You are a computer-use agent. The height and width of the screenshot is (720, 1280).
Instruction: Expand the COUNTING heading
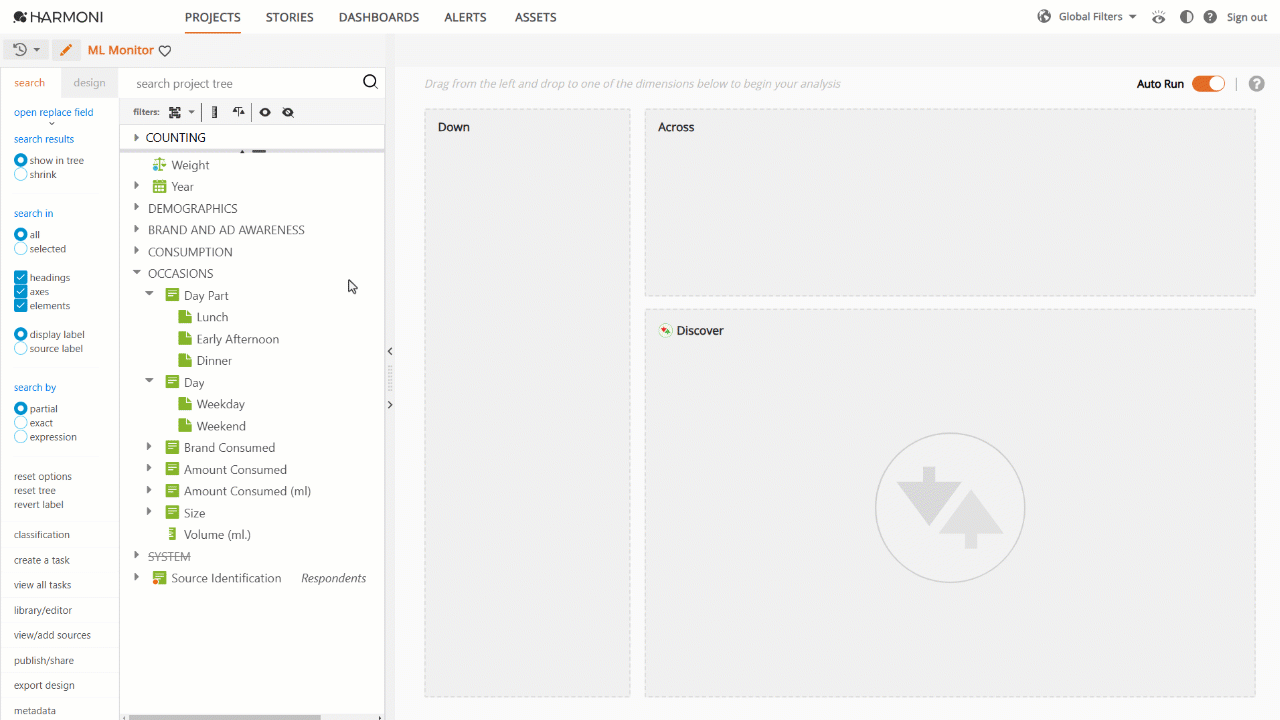136,137
